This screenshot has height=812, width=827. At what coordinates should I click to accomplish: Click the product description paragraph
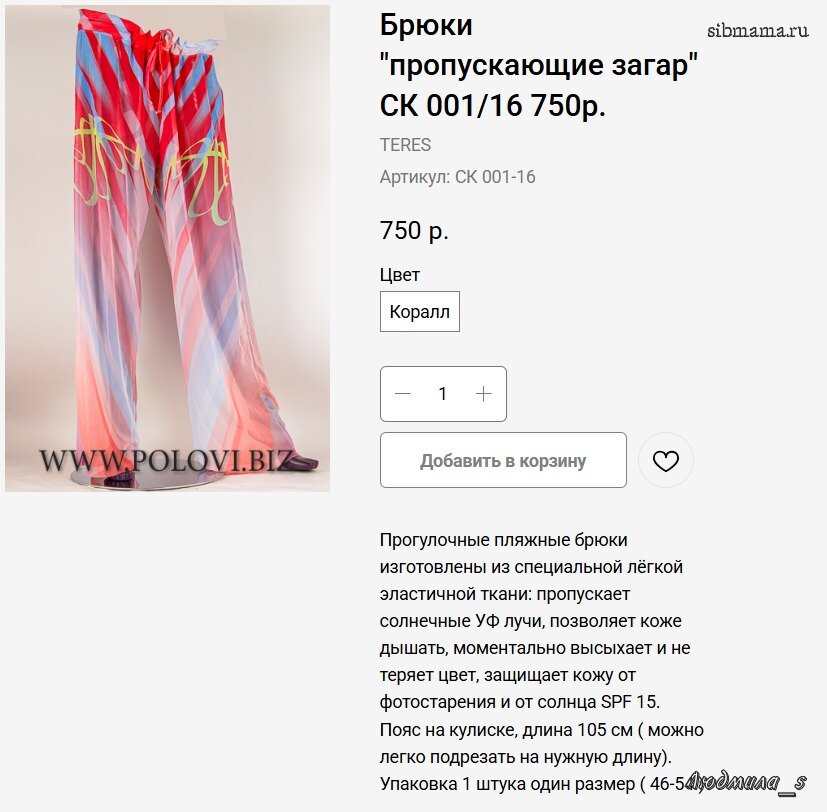pyautogui.click(x=542, y=662)
